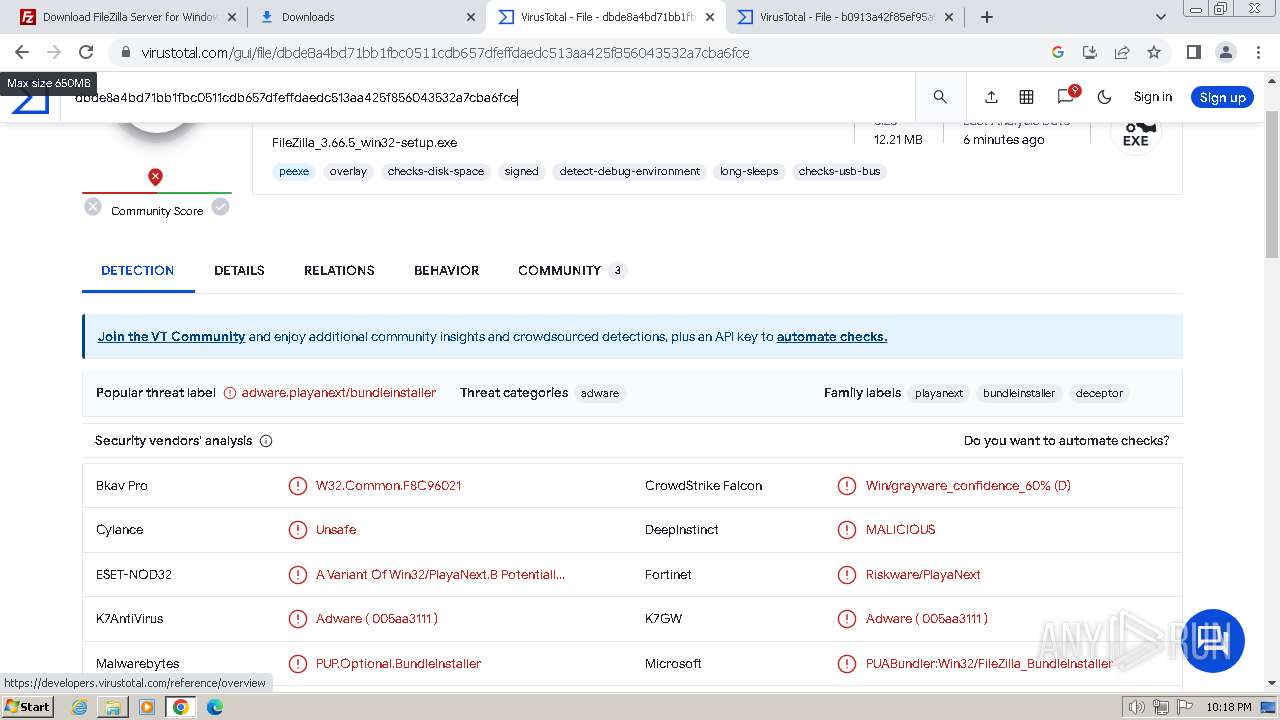Screen dimensions: 1280x720
Task: Open the Chrome three-dot menu
Action: pos(1258,52)
